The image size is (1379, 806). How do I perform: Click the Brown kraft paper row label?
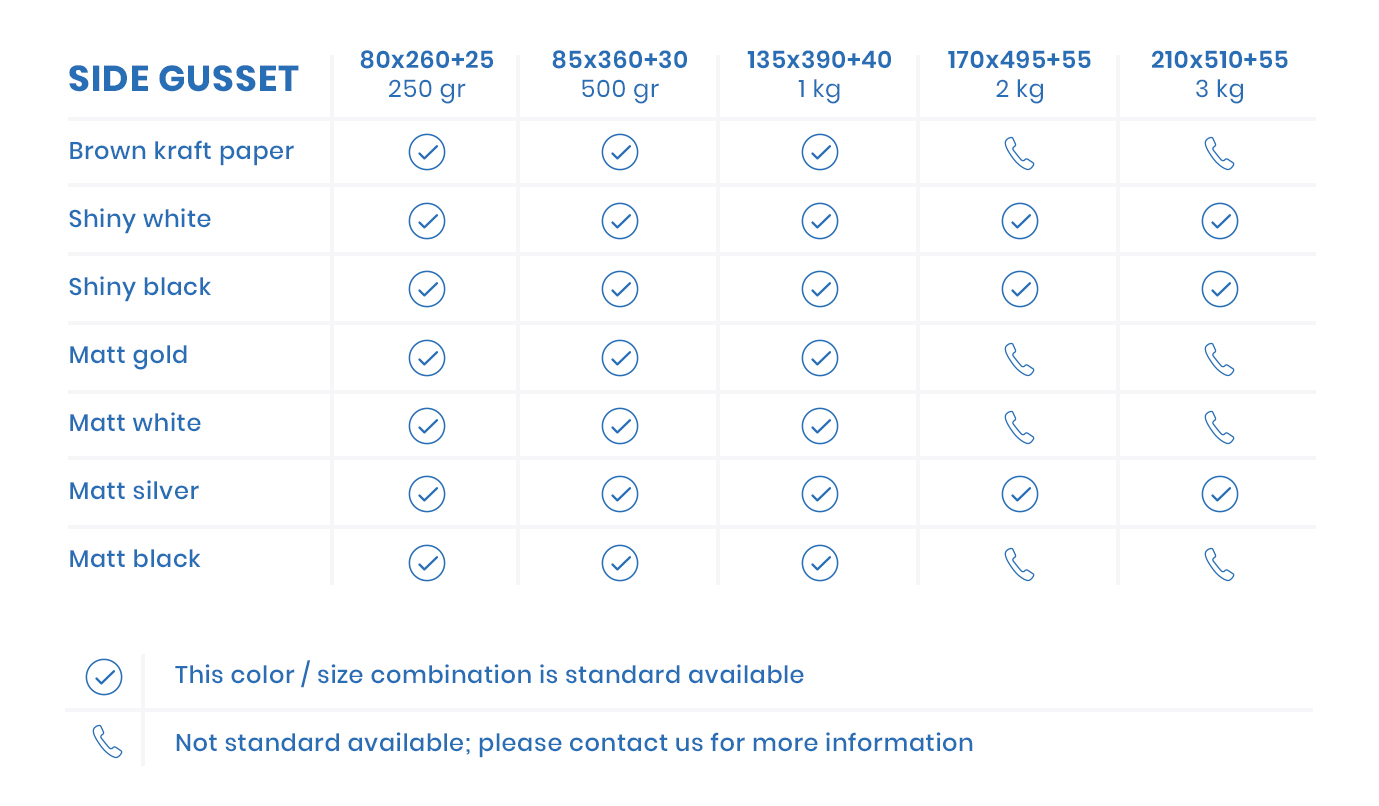coord(181,152)
